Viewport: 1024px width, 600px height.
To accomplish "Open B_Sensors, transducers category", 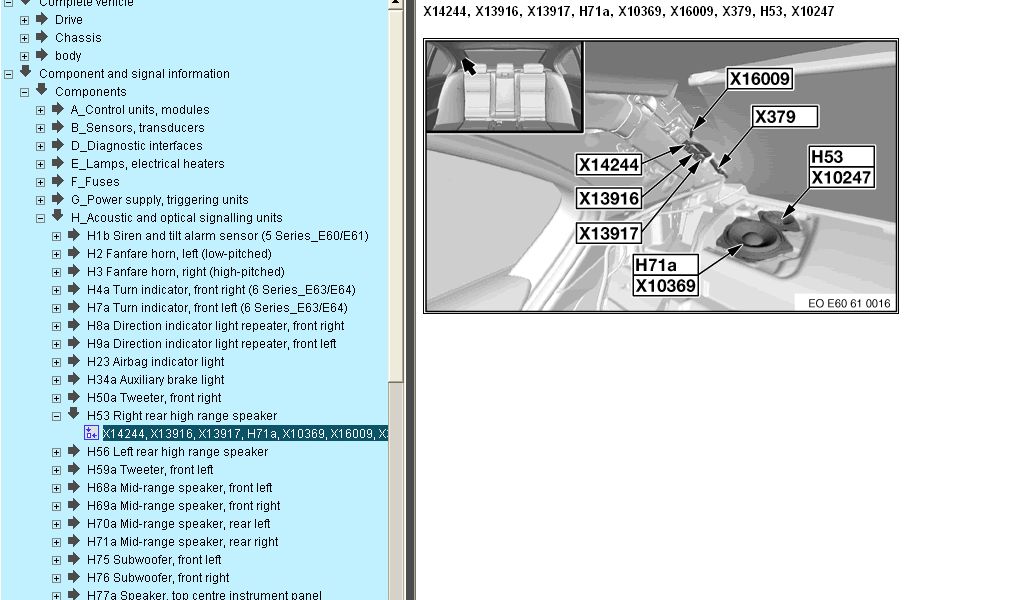I will 137,128.
